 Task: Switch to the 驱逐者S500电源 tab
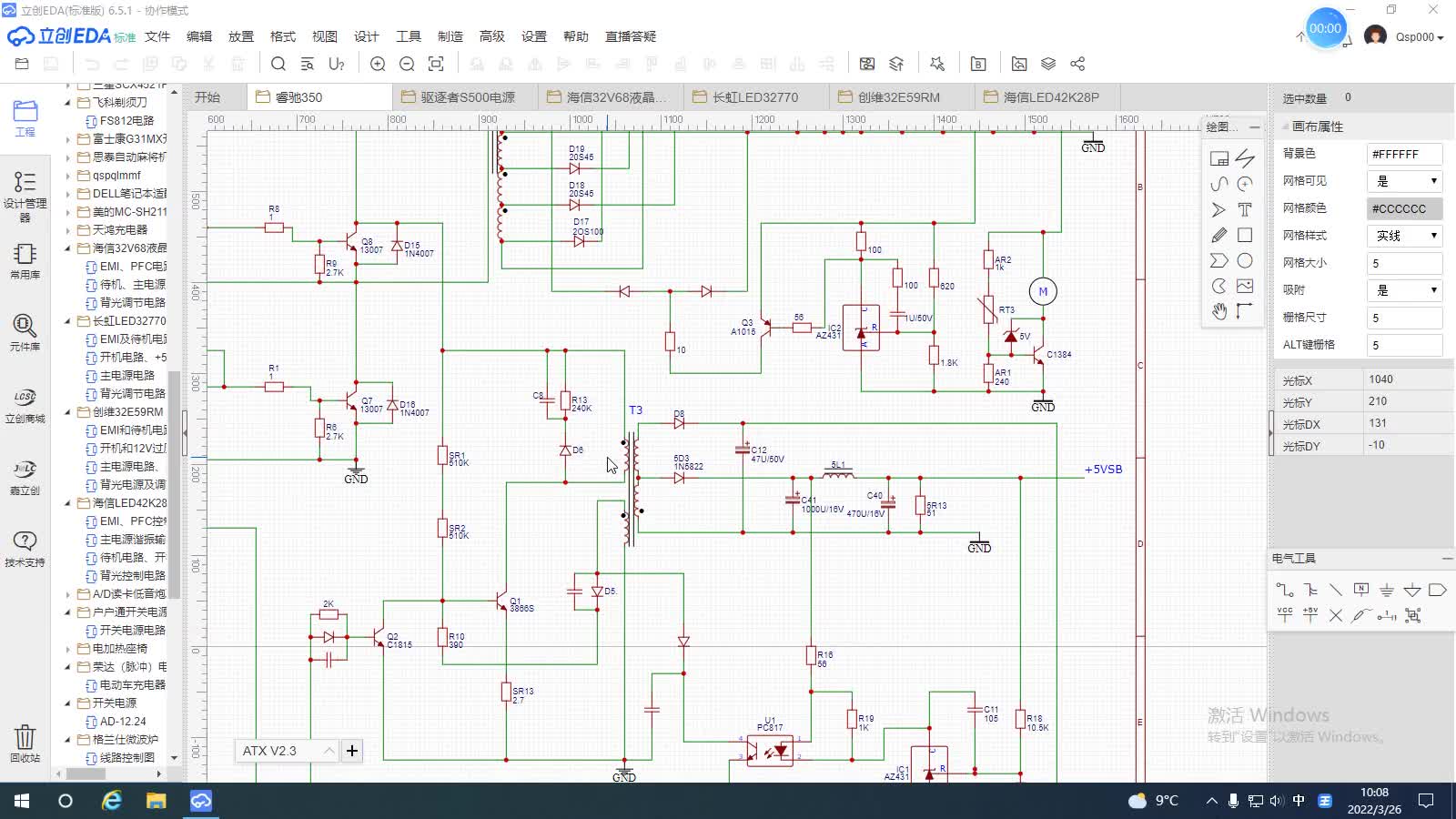tap(465, 96)
